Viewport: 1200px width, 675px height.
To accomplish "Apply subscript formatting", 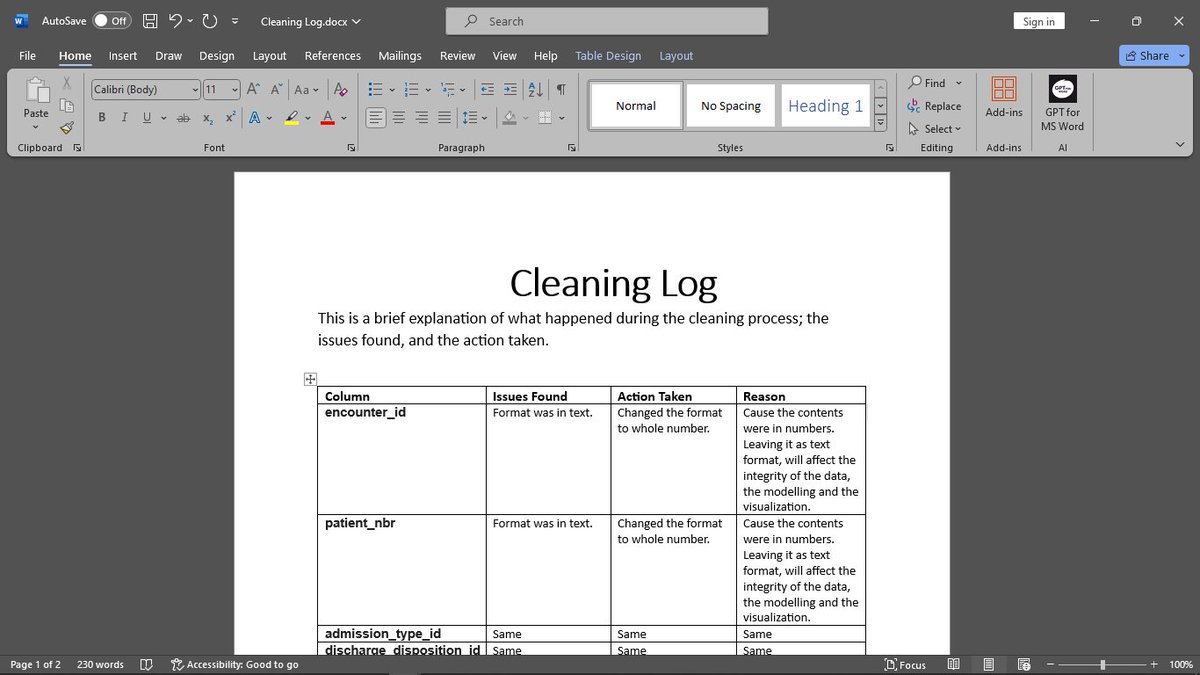I will coord(208,118).
